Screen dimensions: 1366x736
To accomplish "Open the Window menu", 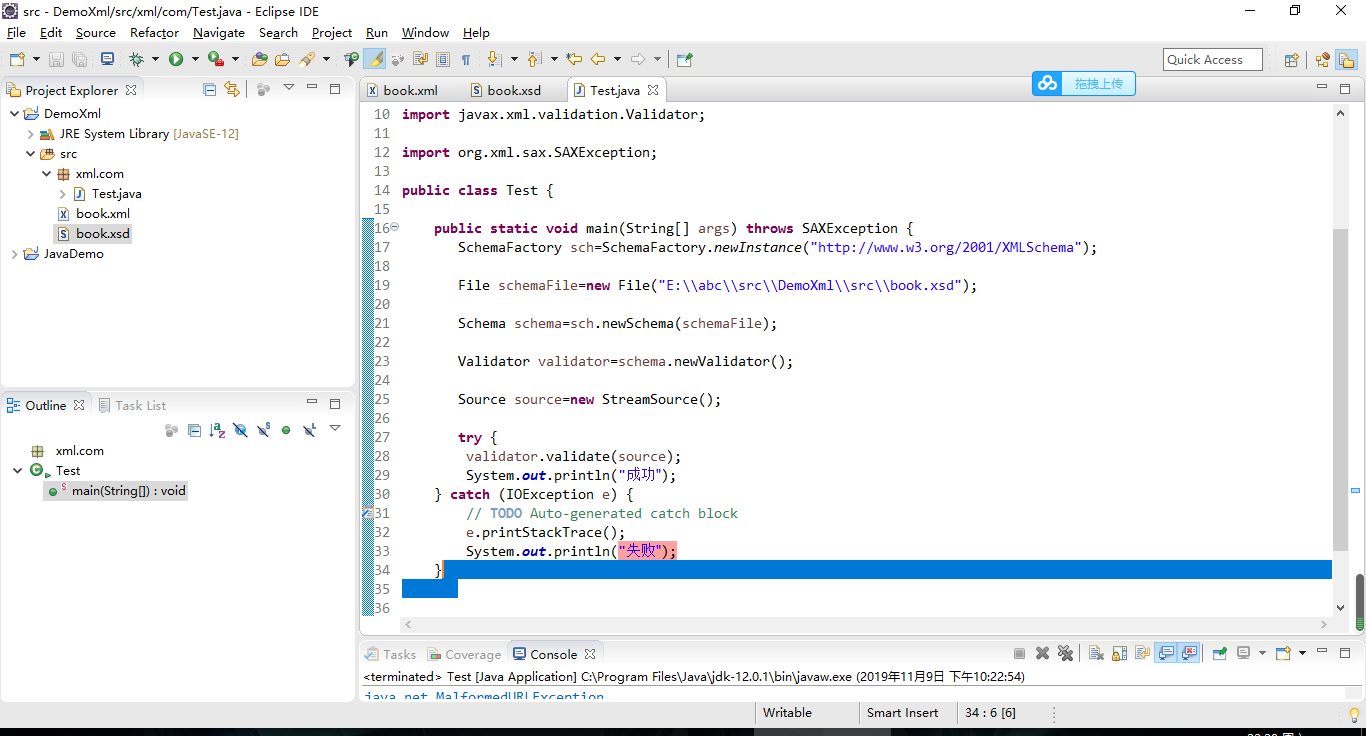I will pyautogui.click(x=425, y=33).
